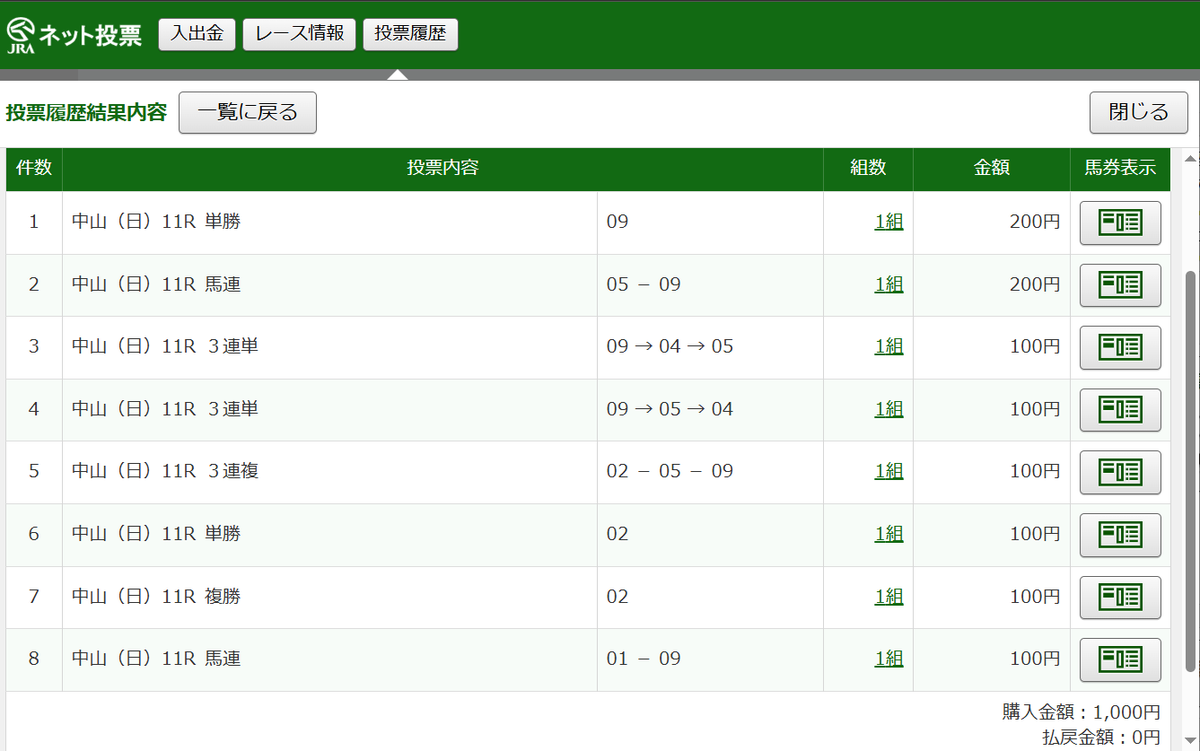Image resolution: width=1200 pixels, height=751 pixels.
Task: Open the レース情報 menu
Action: [x=299, y=34]
